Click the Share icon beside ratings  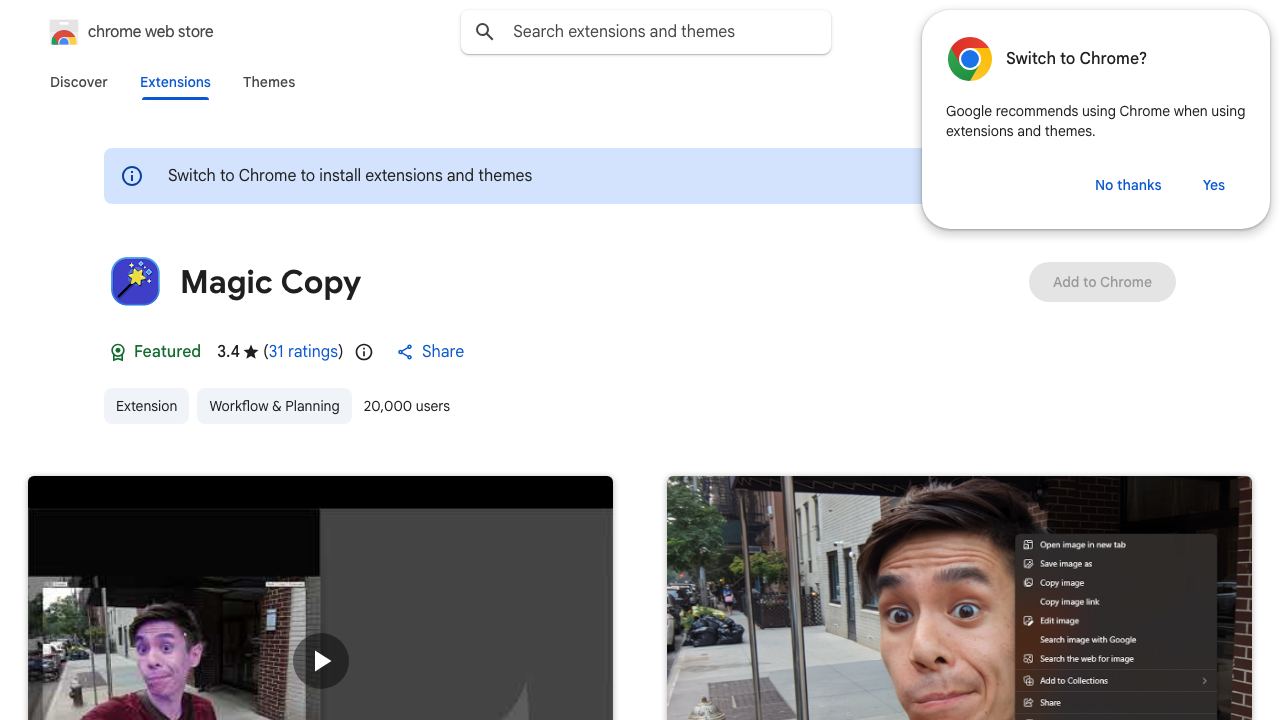(x=405, y=352)
